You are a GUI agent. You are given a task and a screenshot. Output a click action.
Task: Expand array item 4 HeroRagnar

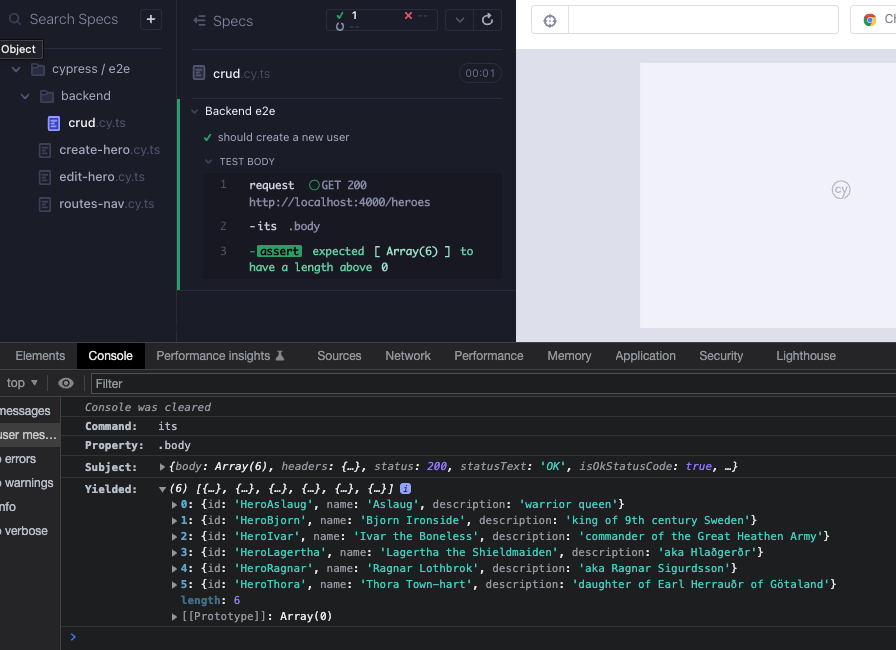point(174,568)
